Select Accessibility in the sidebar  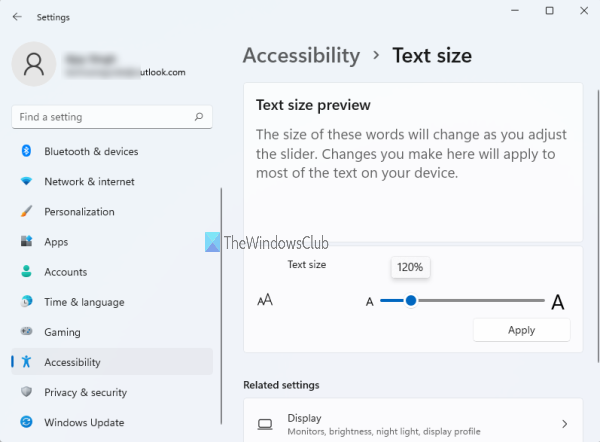tap(72, 362)
